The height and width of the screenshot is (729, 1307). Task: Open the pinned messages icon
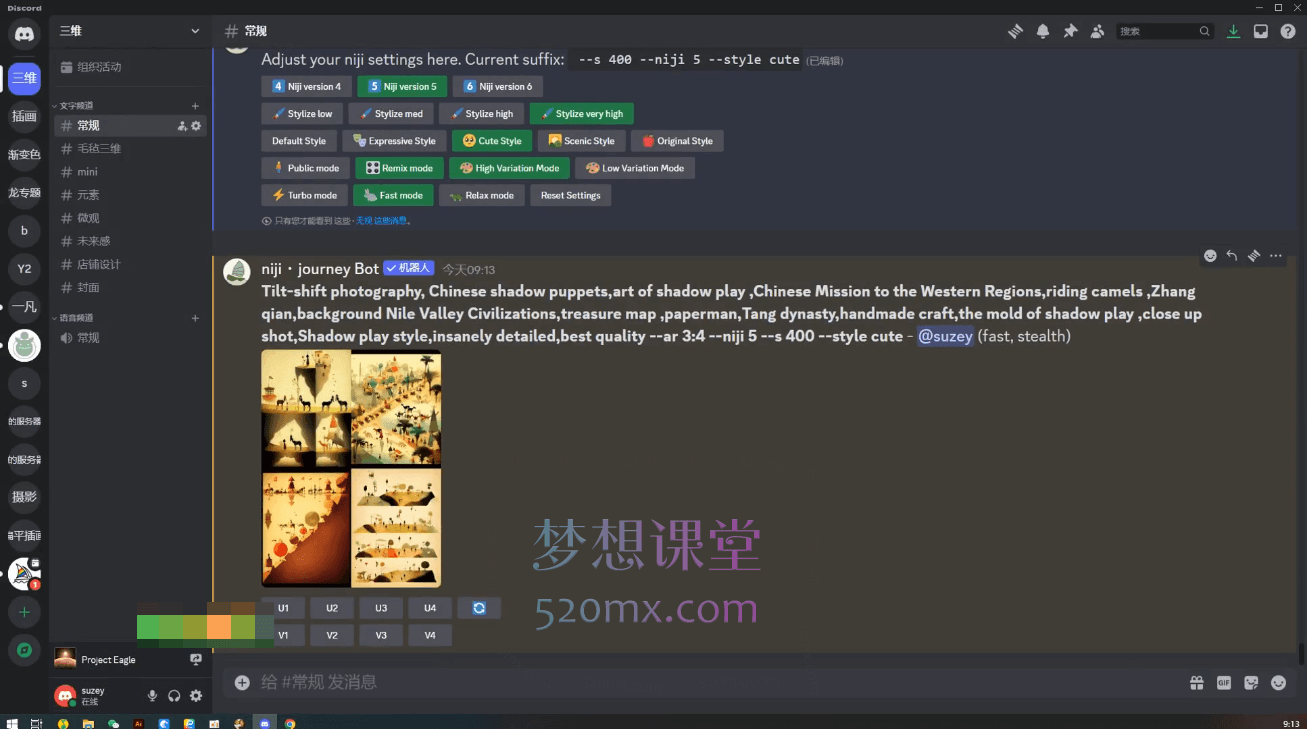pyautogui.click(x=1070, y=31)
